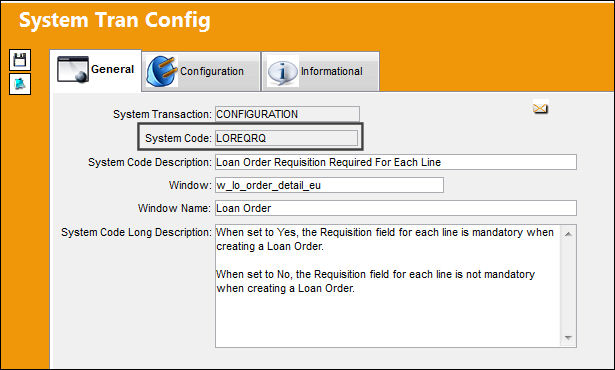Click the System Transaction label
The image size is (615, 370).
[162, 114]
